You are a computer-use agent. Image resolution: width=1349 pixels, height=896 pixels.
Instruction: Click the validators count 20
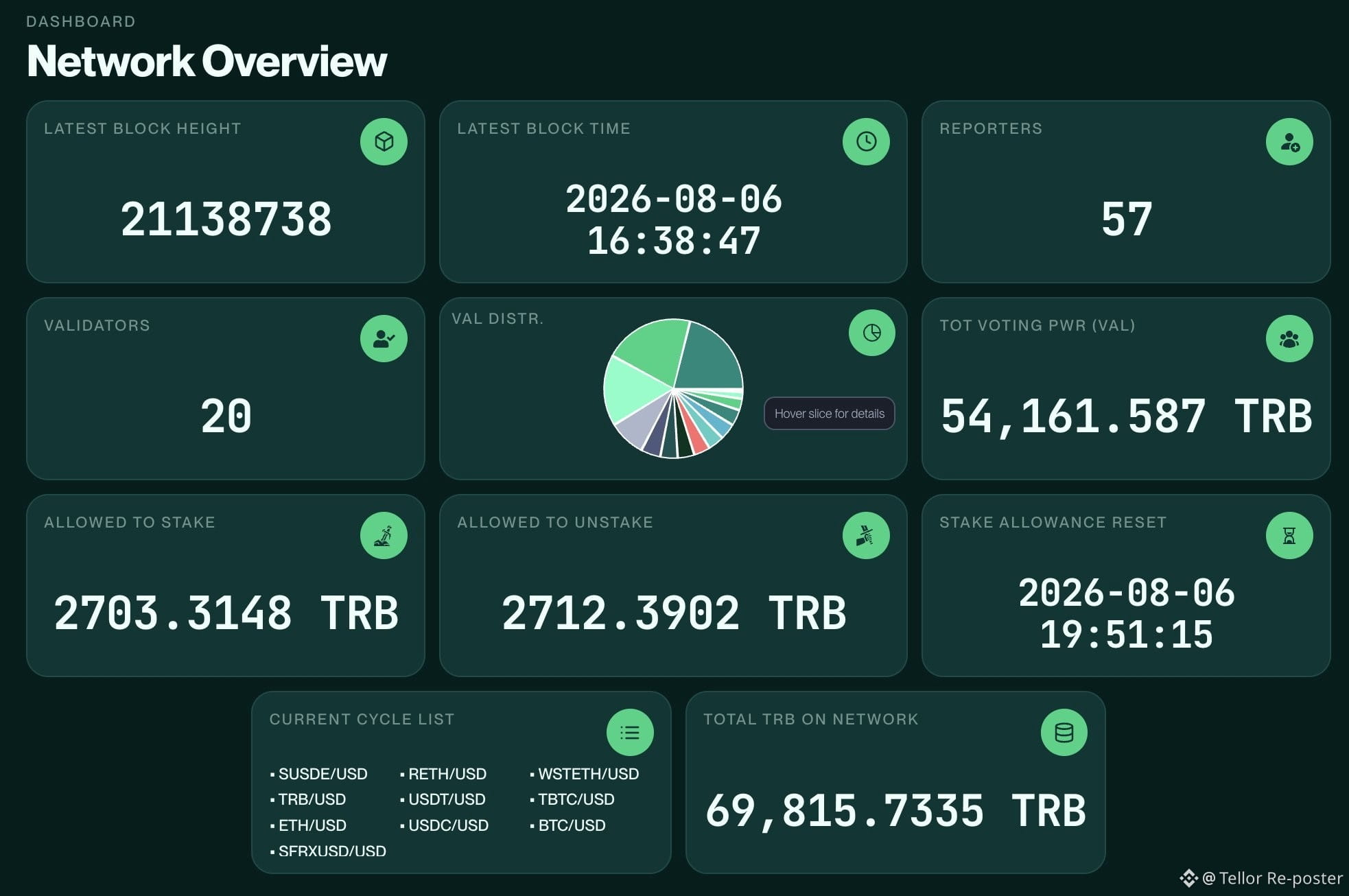coord(226,416)
